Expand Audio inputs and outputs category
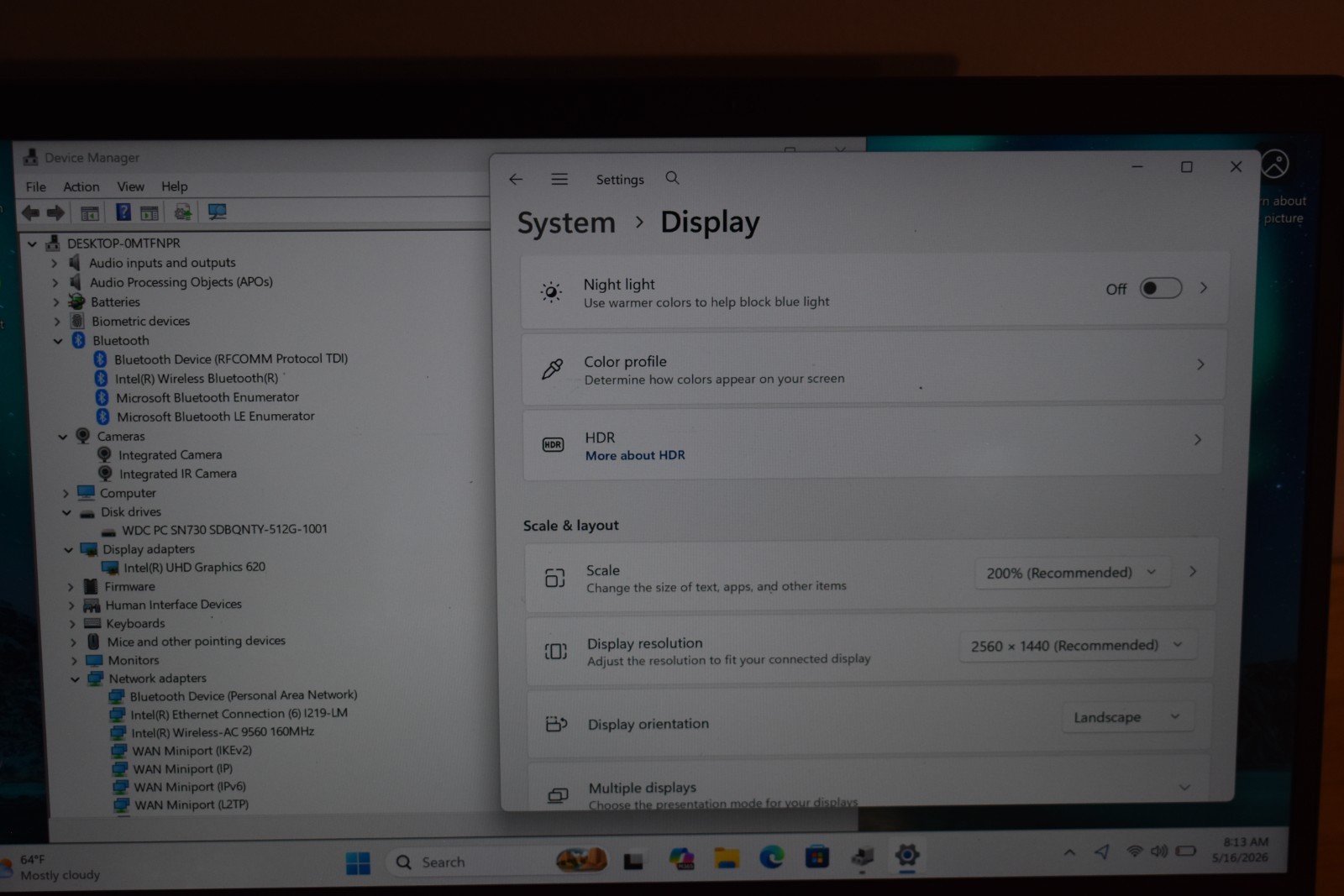Viewport: 1344px width, 896px height. [55, 264]
